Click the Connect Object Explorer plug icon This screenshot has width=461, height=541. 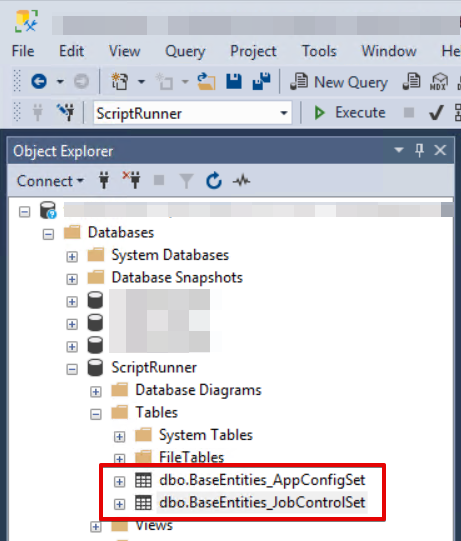point(104,180)
